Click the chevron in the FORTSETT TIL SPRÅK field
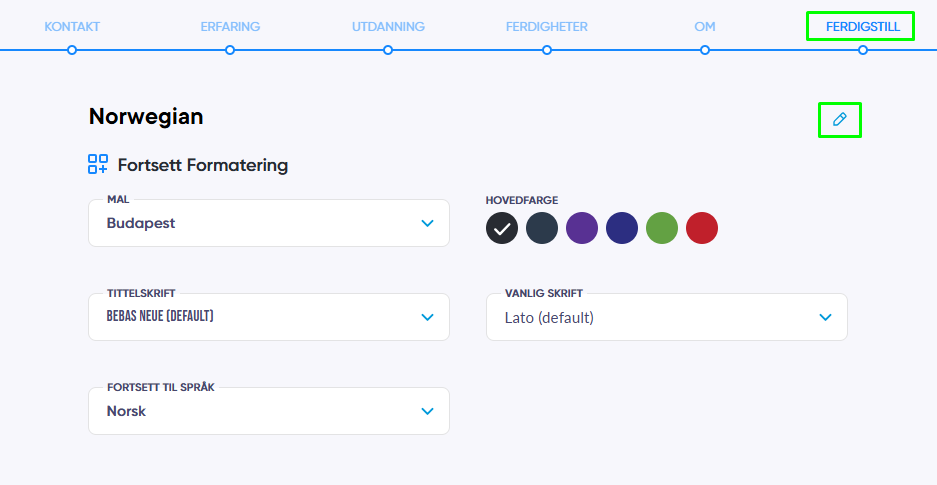This screenshot has width=937, height=485. (427, 411)
